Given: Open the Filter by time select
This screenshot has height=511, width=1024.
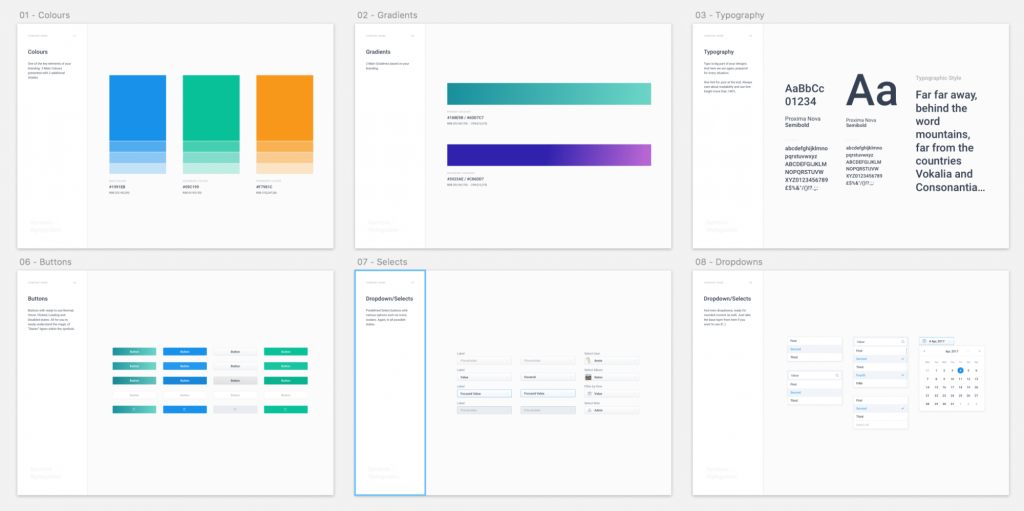Looking at the screenshot, I should (x=612, y=393).
